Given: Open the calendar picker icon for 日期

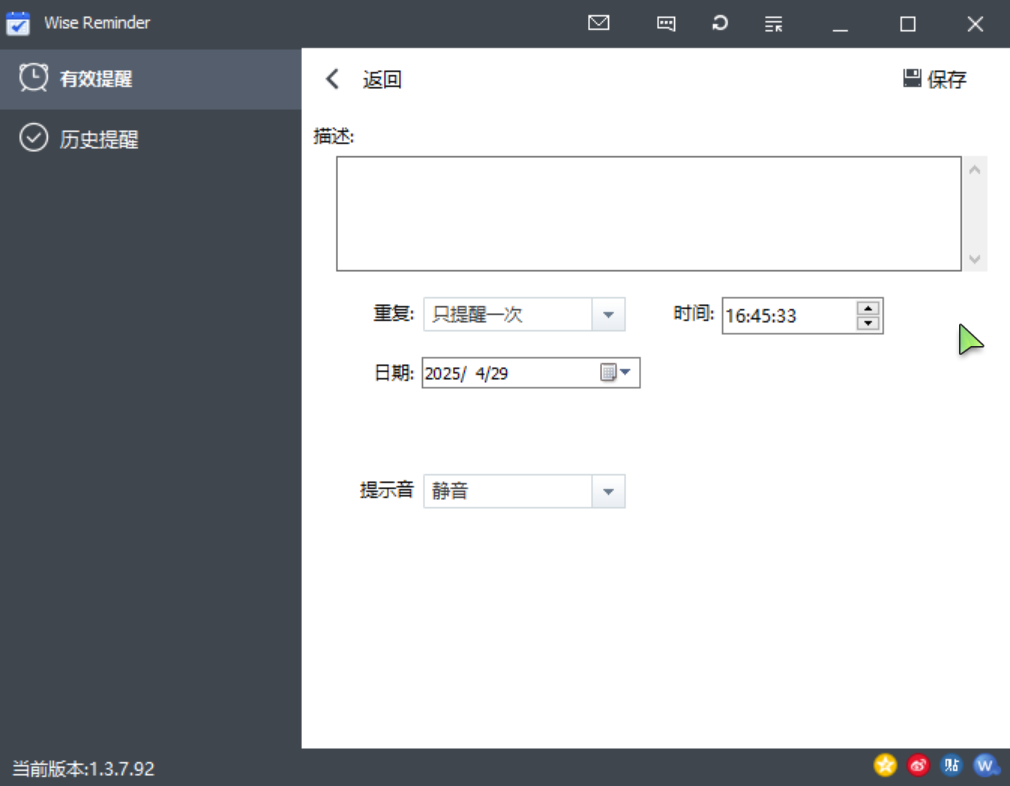Looking at the screenshot, I should [607, 372].
